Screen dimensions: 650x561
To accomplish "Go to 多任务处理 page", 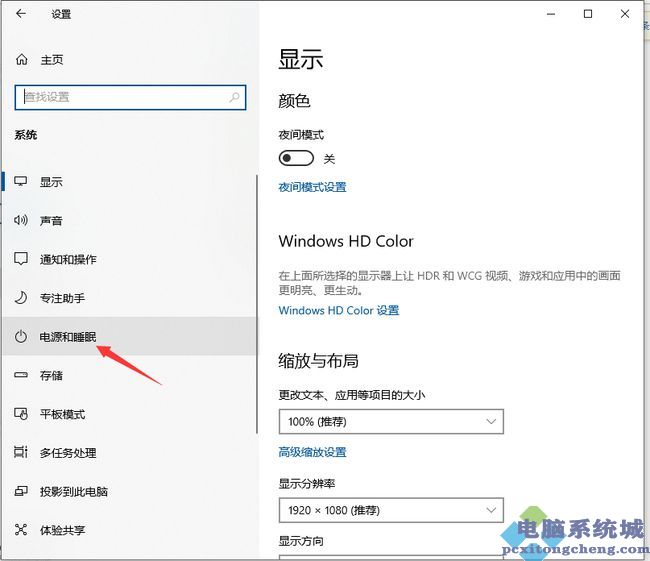I will [x=68, y=452].
